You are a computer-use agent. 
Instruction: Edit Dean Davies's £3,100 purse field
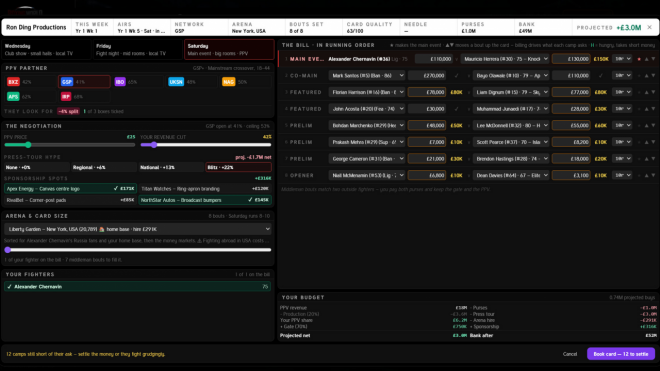[571, 176]
